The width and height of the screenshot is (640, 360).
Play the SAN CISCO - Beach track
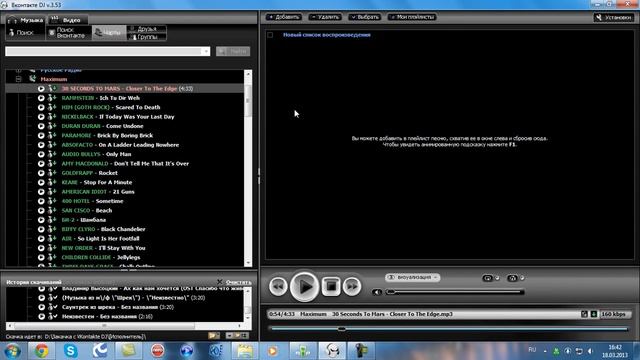tap(41, 211)
